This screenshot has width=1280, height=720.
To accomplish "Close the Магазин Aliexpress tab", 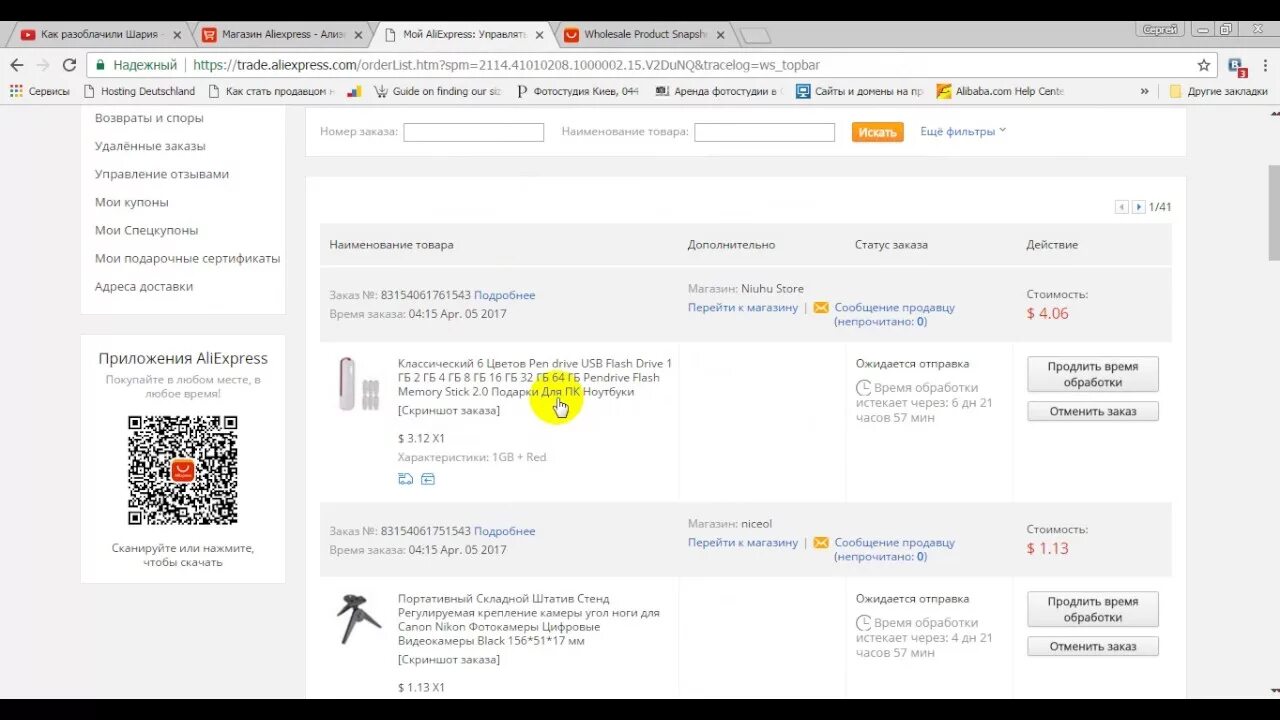I will (358, 34).
